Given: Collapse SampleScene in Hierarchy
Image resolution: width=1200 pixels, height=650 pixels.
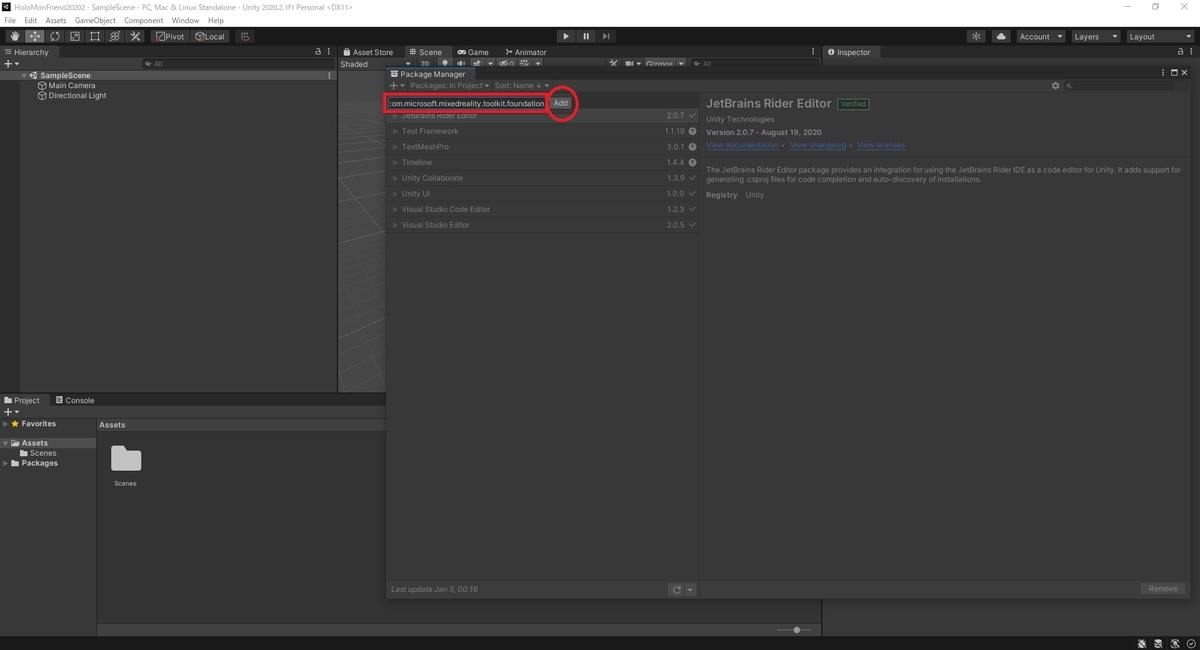Looking at the screenshot, I should [x=24, y=75].
